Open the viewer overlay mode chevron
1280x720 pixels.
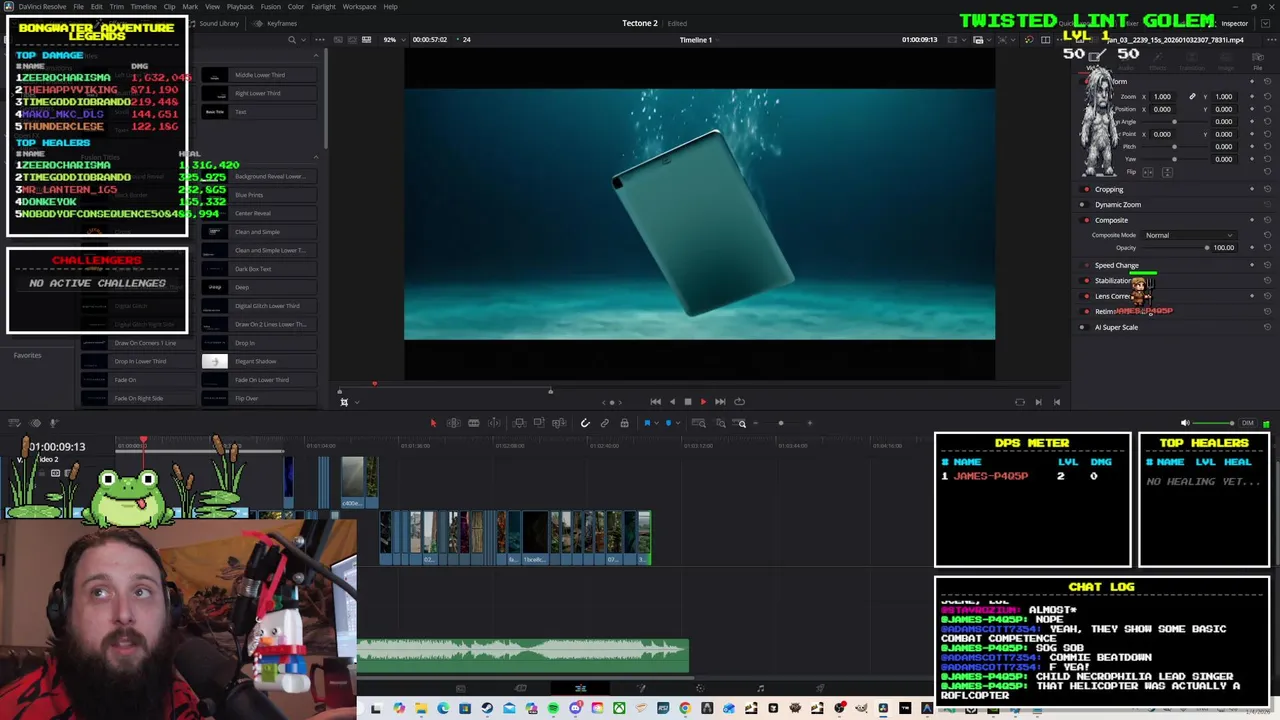356,402
